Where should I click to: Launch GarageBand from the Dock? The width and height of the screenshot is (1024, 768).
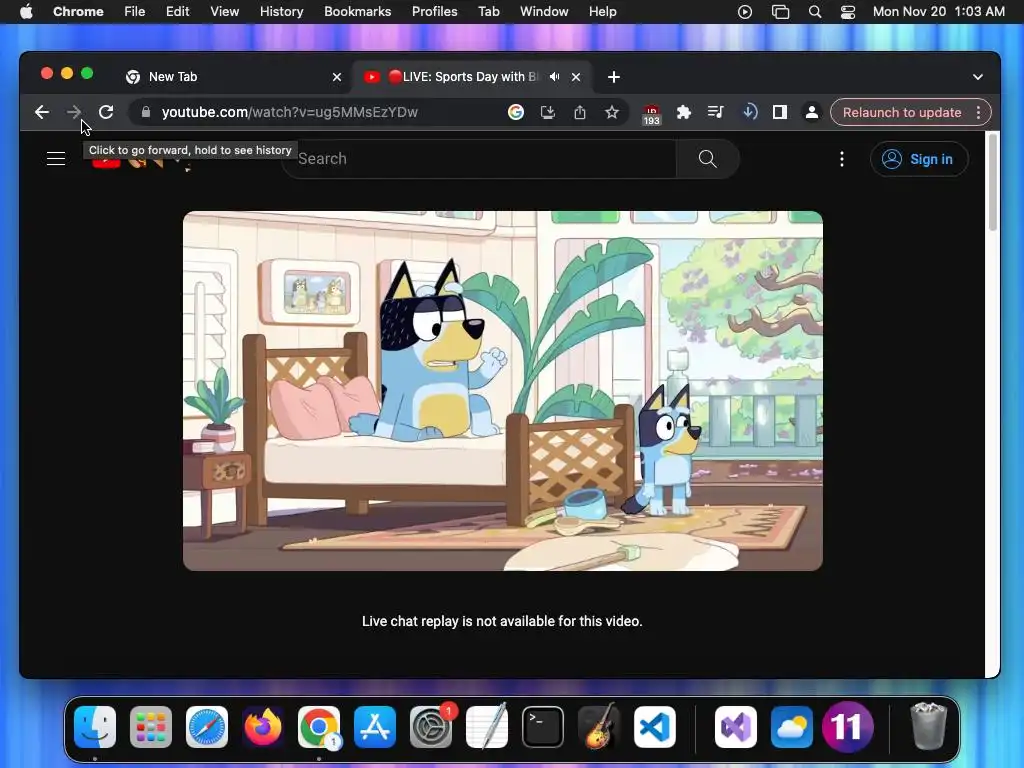pos(599,727)
